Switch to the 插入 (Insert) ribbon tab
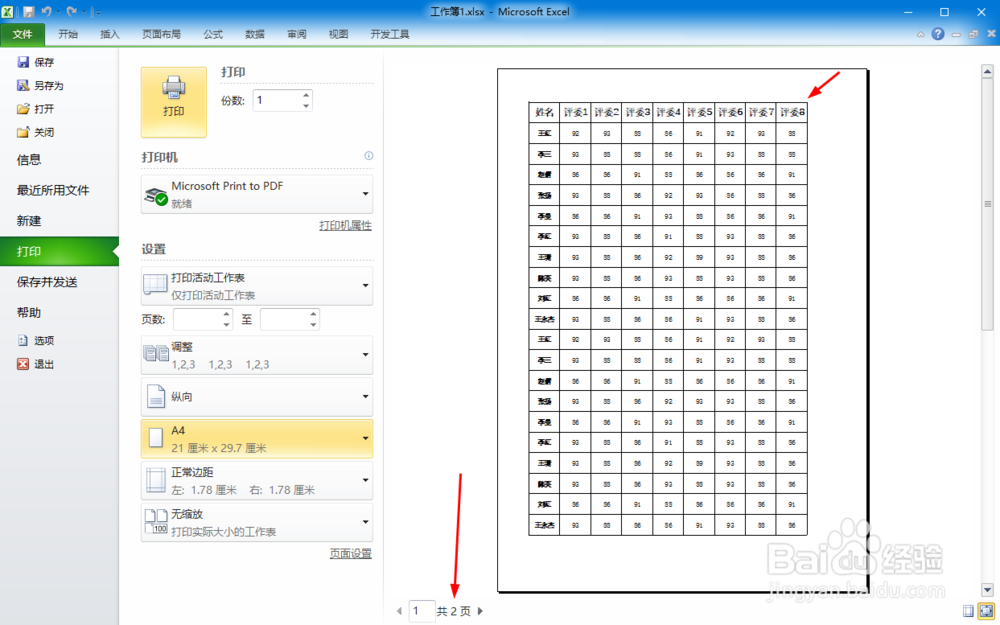Screen dimensions: 1000x625 [x=110, y=34]
